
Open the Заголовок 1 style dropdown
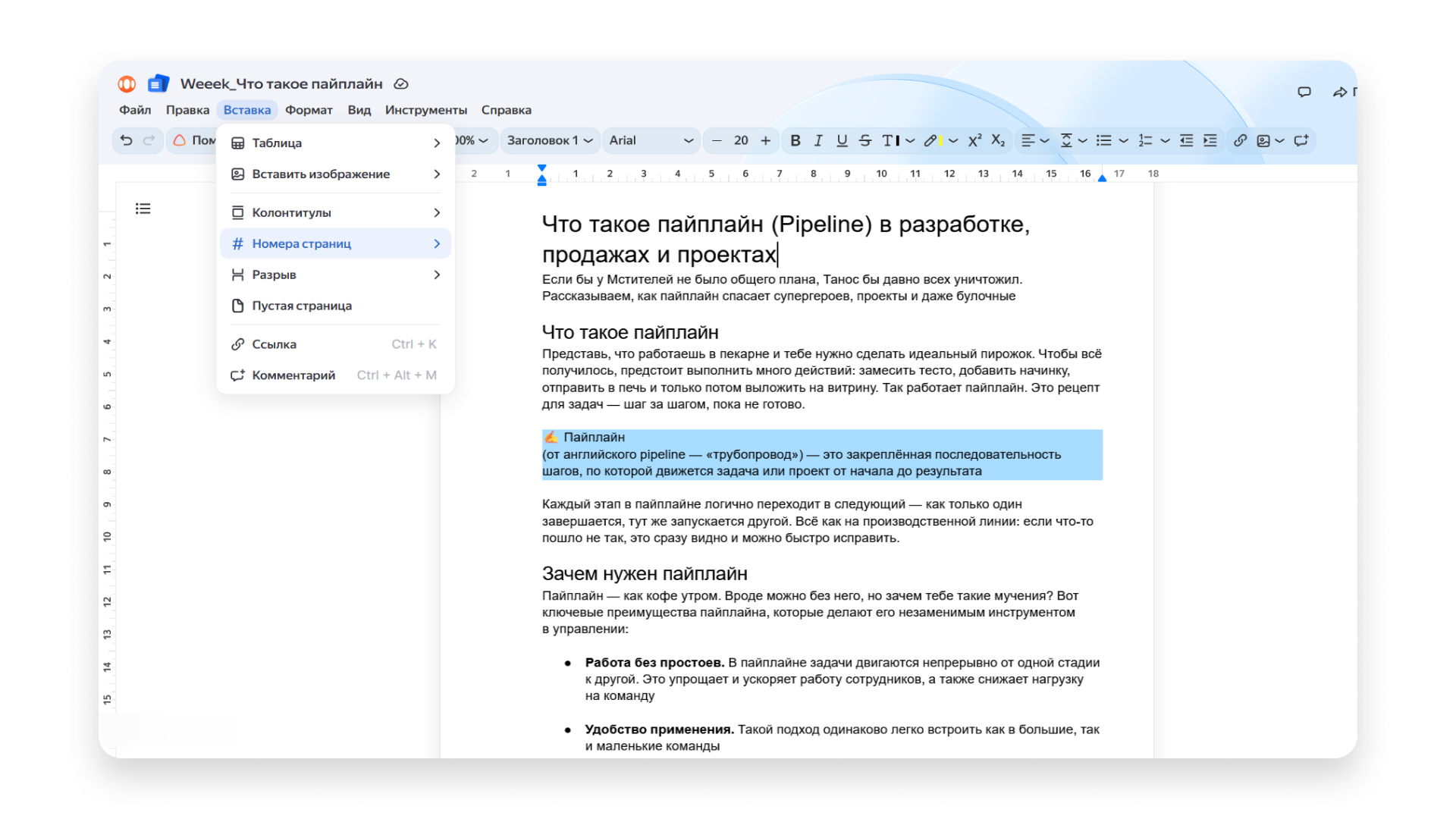(549, 140)
